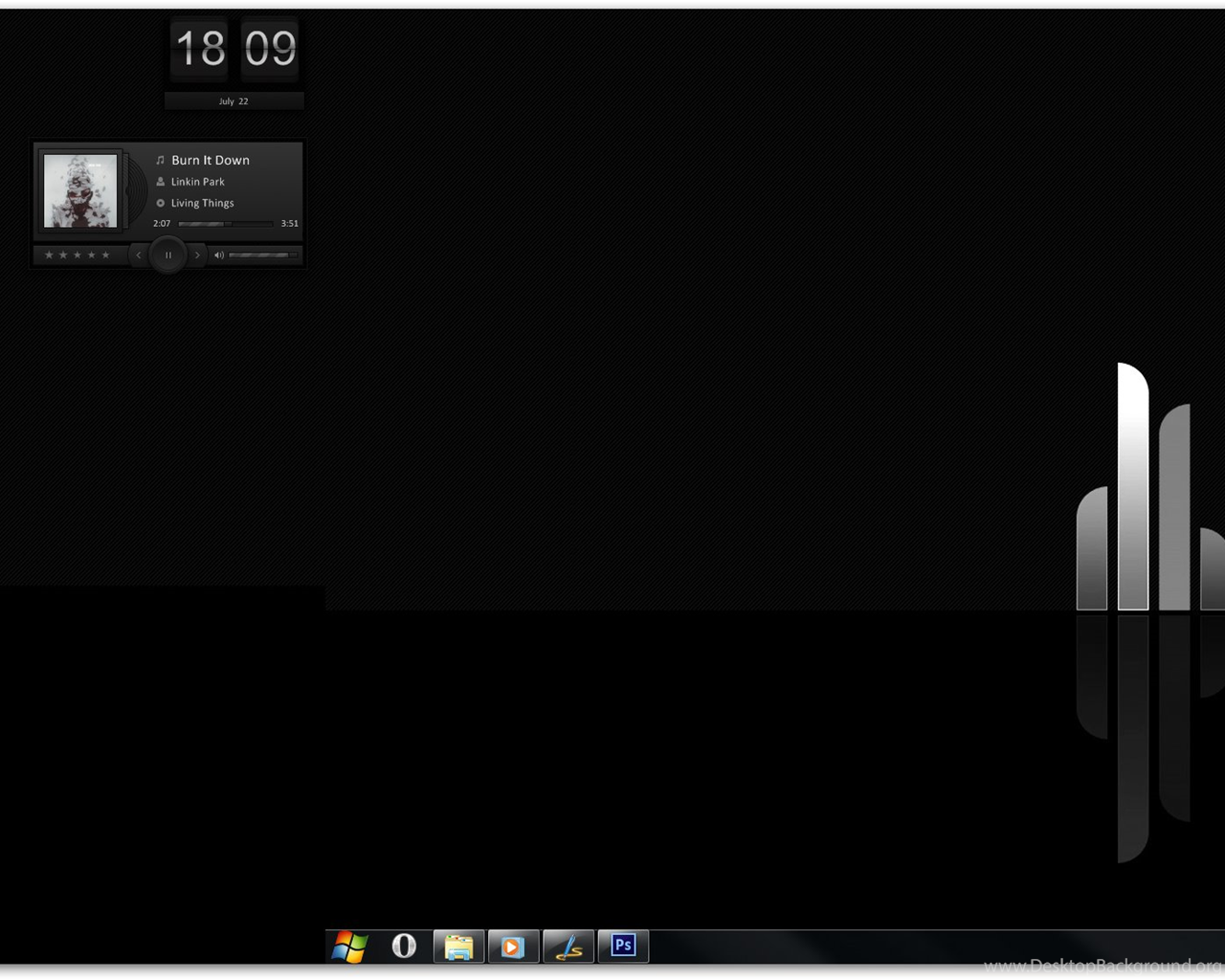
Task: Pause the currently playing song
Action: pyautogui.click(x=168, y=255)
